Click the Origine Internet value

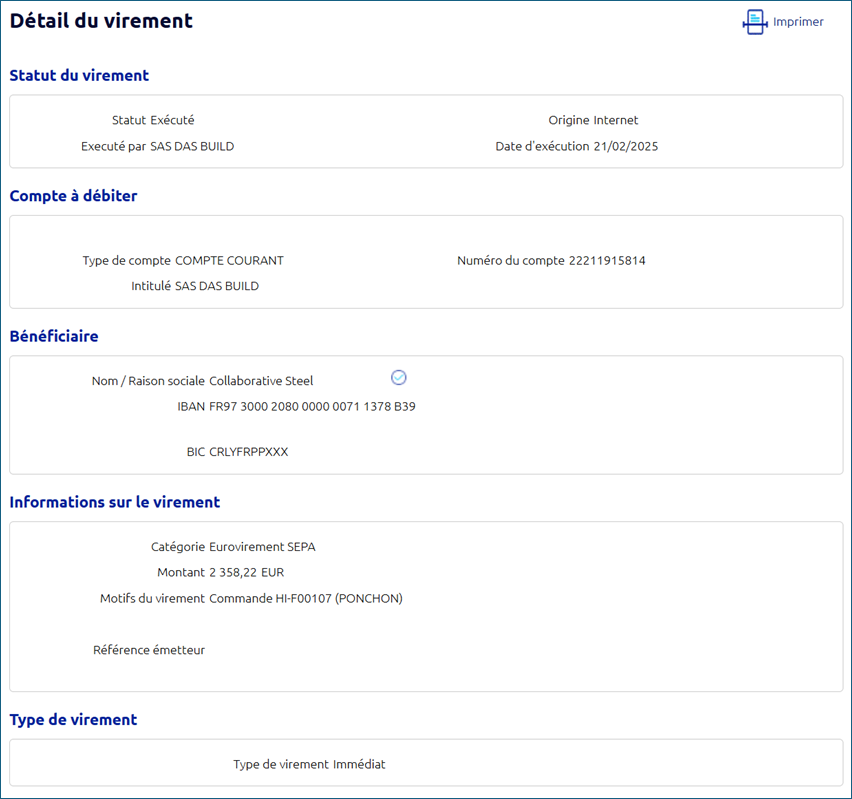(615, 120)
